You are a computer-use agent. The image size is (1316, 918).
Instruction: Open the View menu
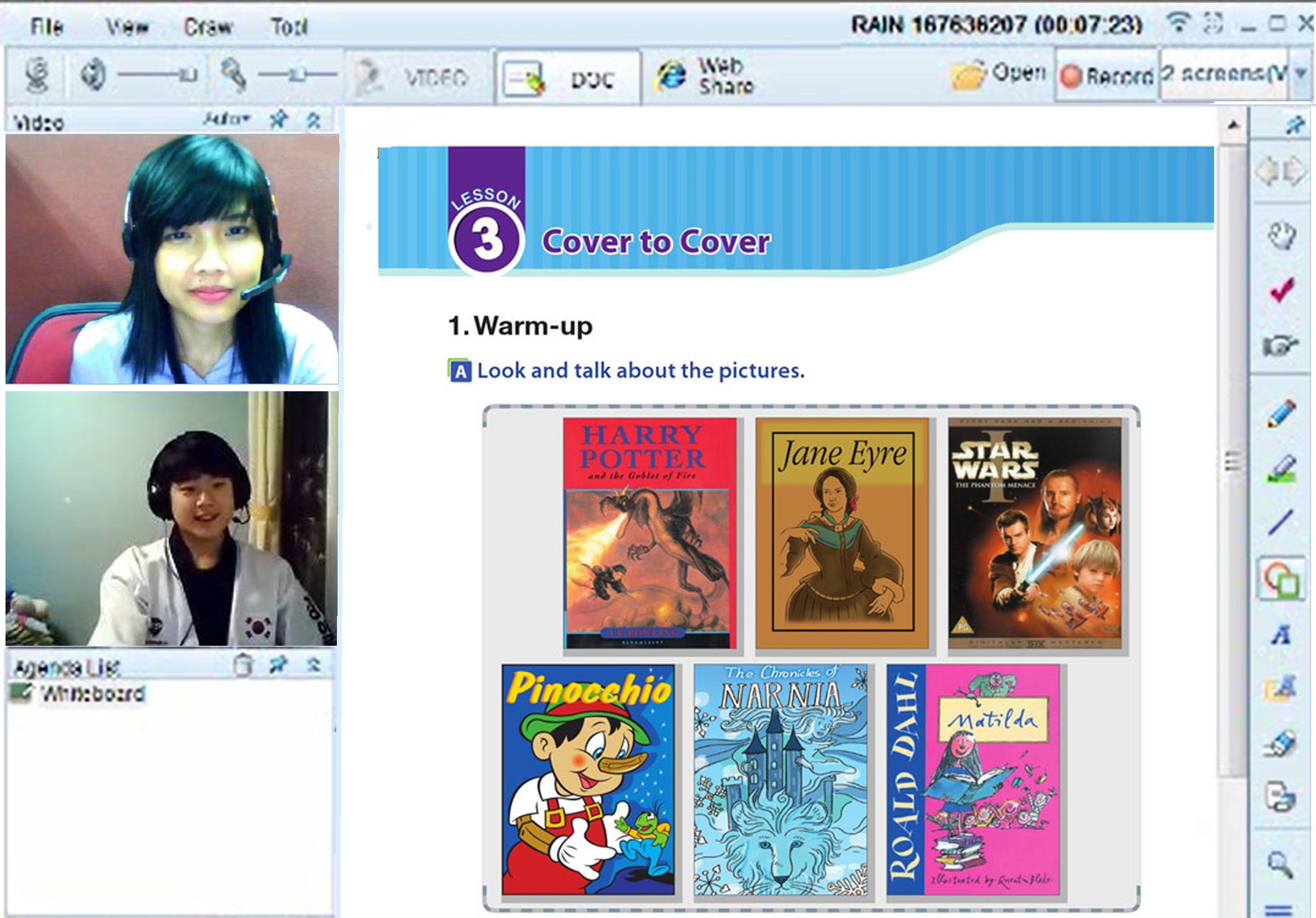tap(127, 26)
